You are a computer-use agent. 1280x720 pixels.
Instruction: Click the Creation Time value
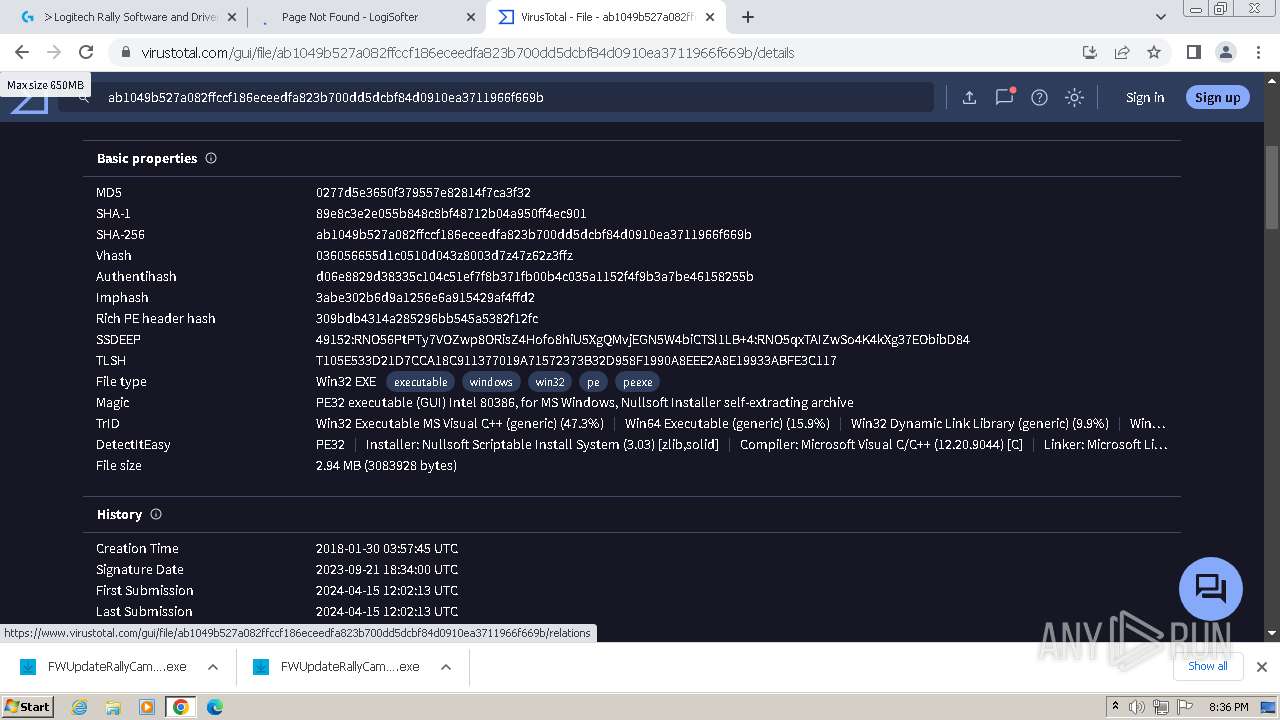(387, 548)
